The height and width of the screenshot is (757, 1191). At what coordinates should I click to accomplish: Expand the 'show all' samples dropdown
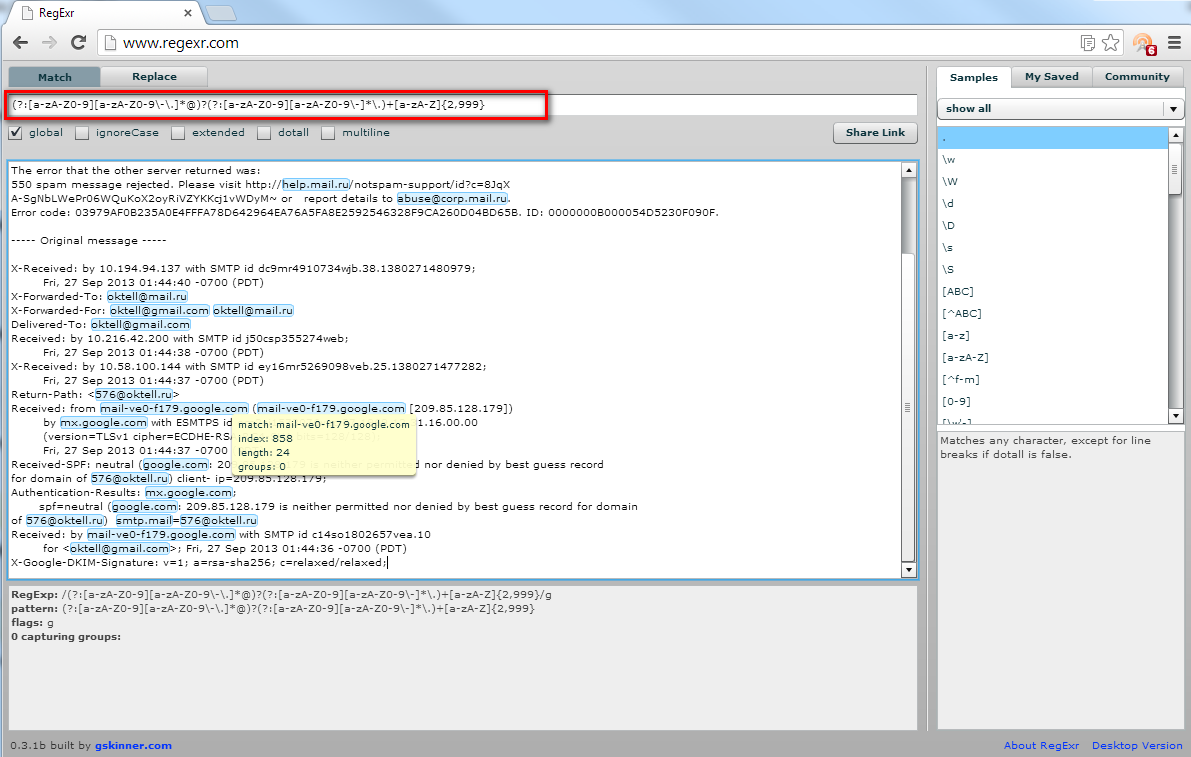[x=1172, y=109]
